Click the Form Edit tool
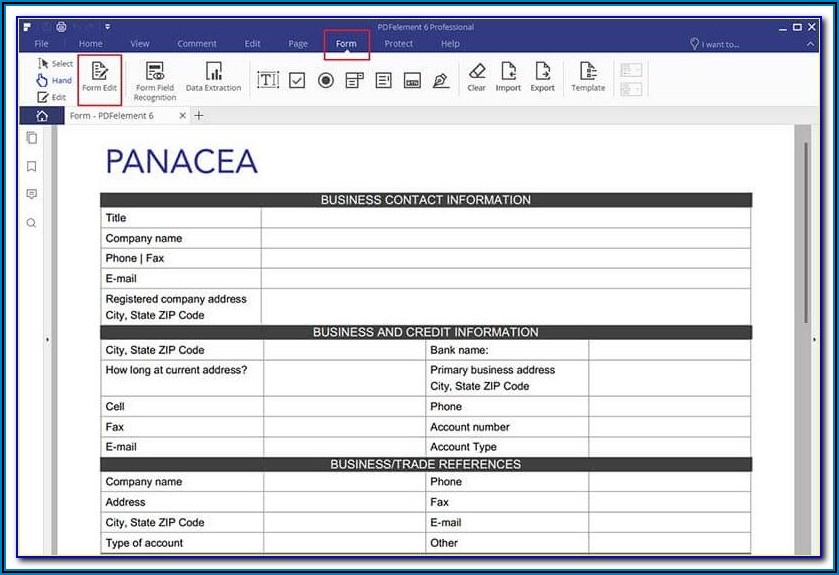The image size is (839, 575). coord(99,77)
